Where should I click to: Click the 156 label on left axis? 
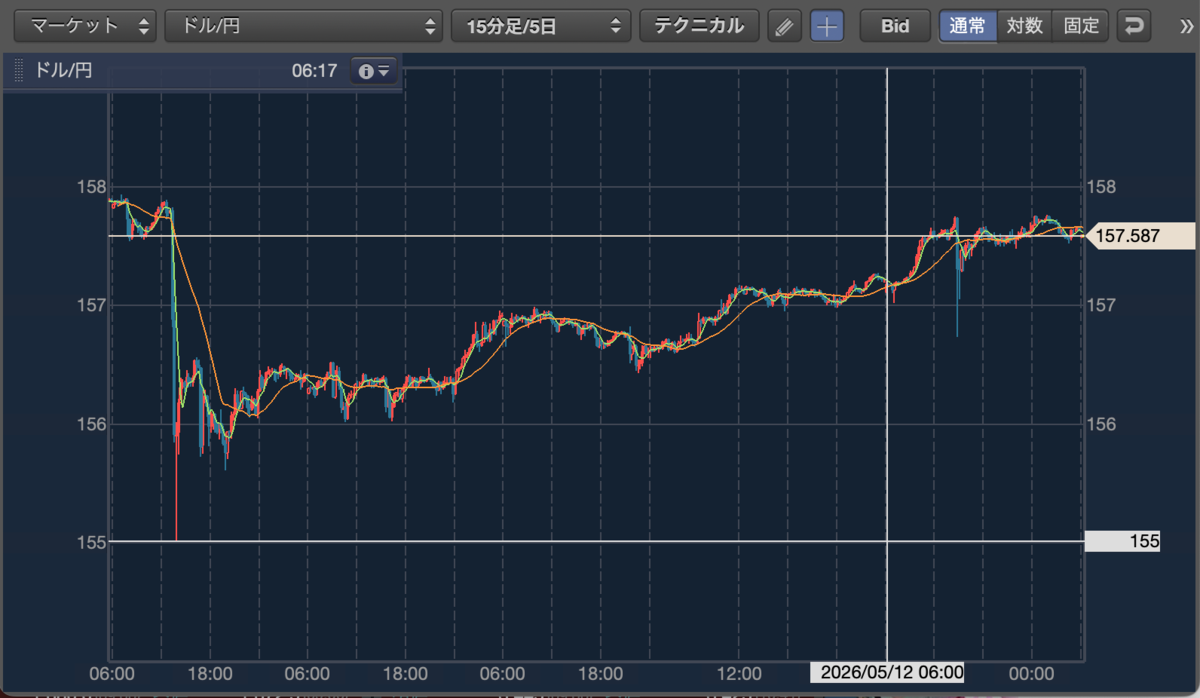91,424
